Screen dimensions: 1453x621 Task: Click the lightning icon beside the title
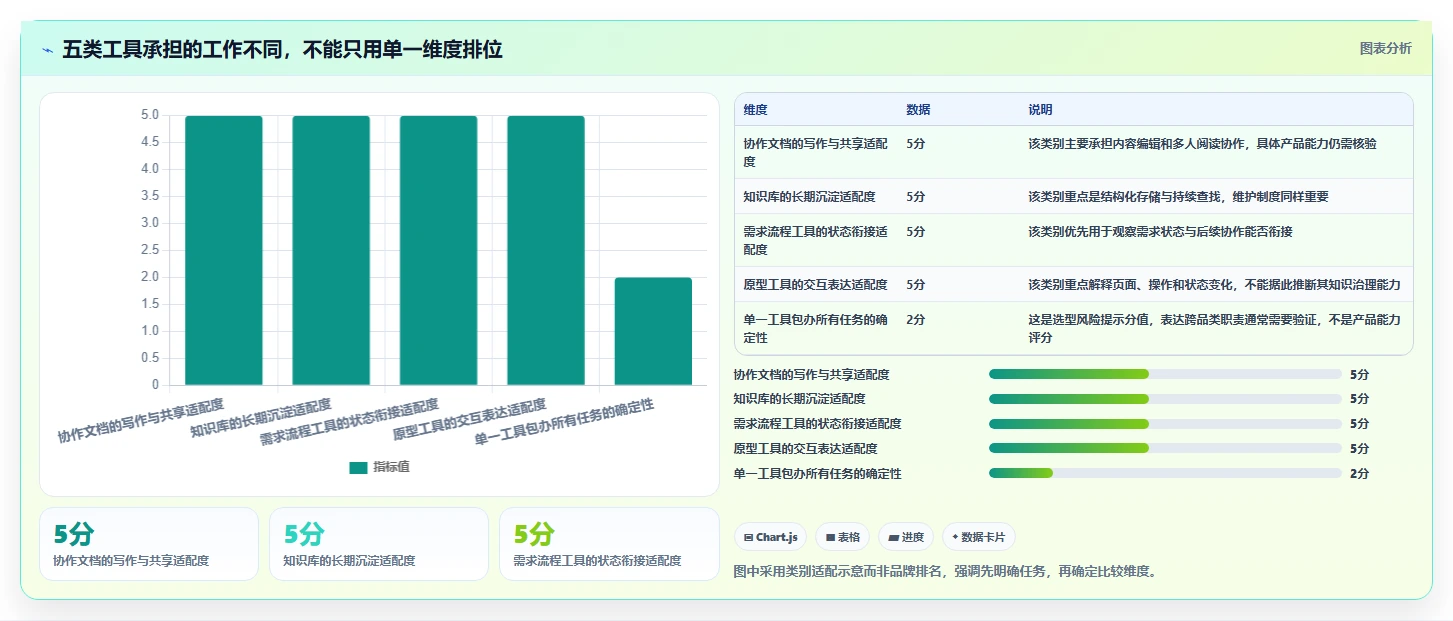47,50
